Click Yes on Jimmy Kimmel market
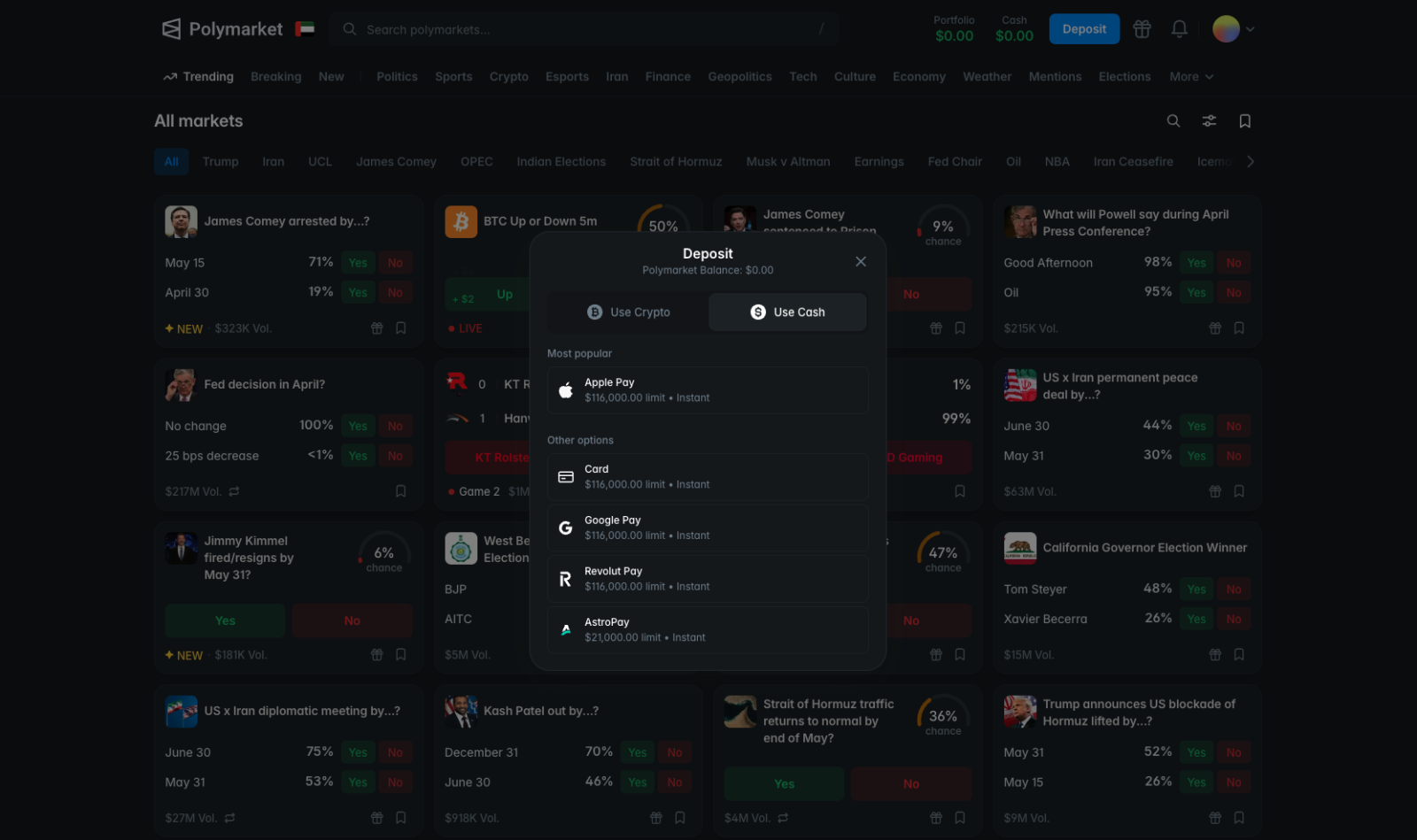This screenshot has width=1417, height=840. (225, 620)
